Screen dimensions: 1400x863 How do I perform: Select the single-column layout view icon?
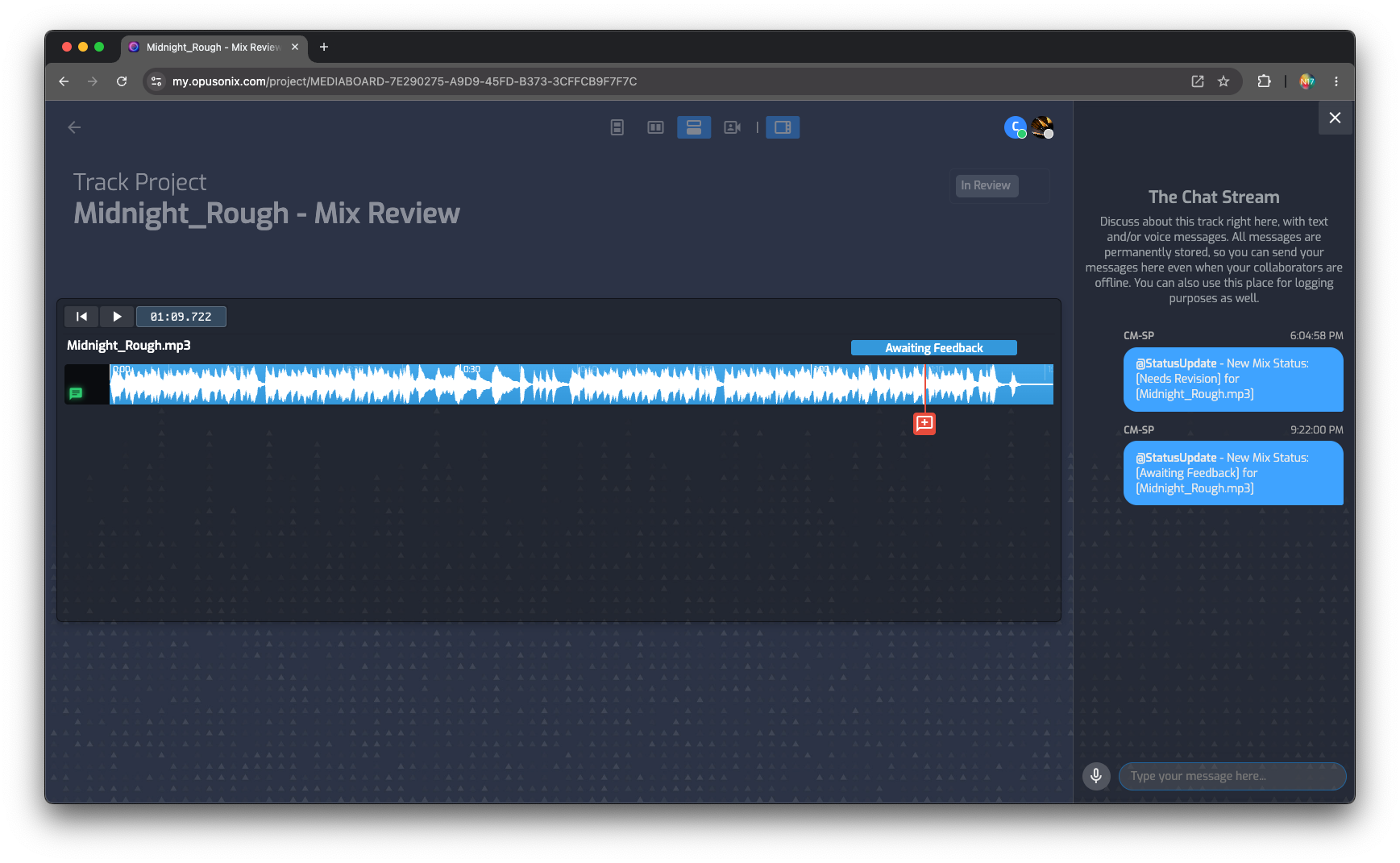pos(617,127)
